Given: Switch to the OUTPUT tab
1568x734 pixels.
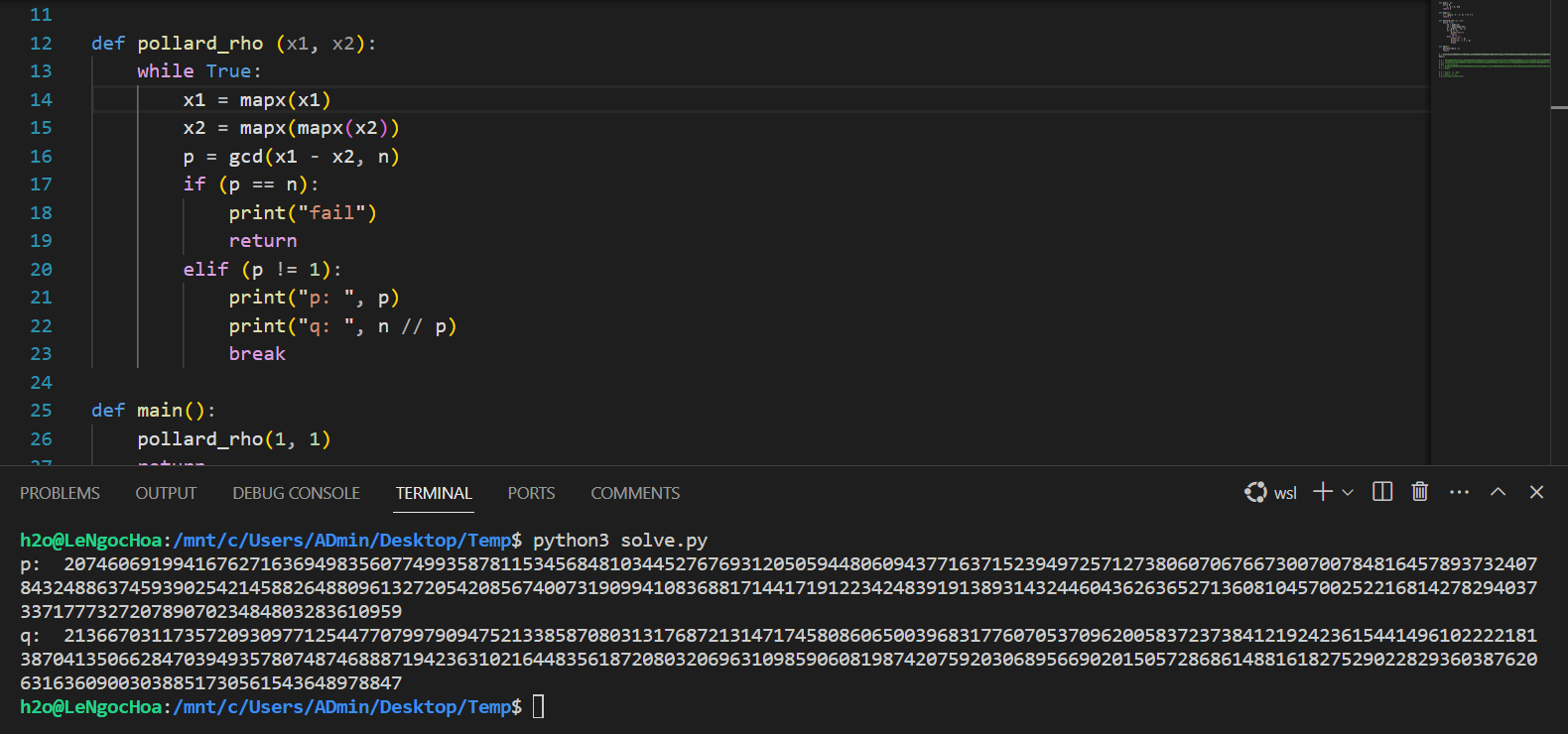Looking at the screenshot, I should tap(166, 493).
